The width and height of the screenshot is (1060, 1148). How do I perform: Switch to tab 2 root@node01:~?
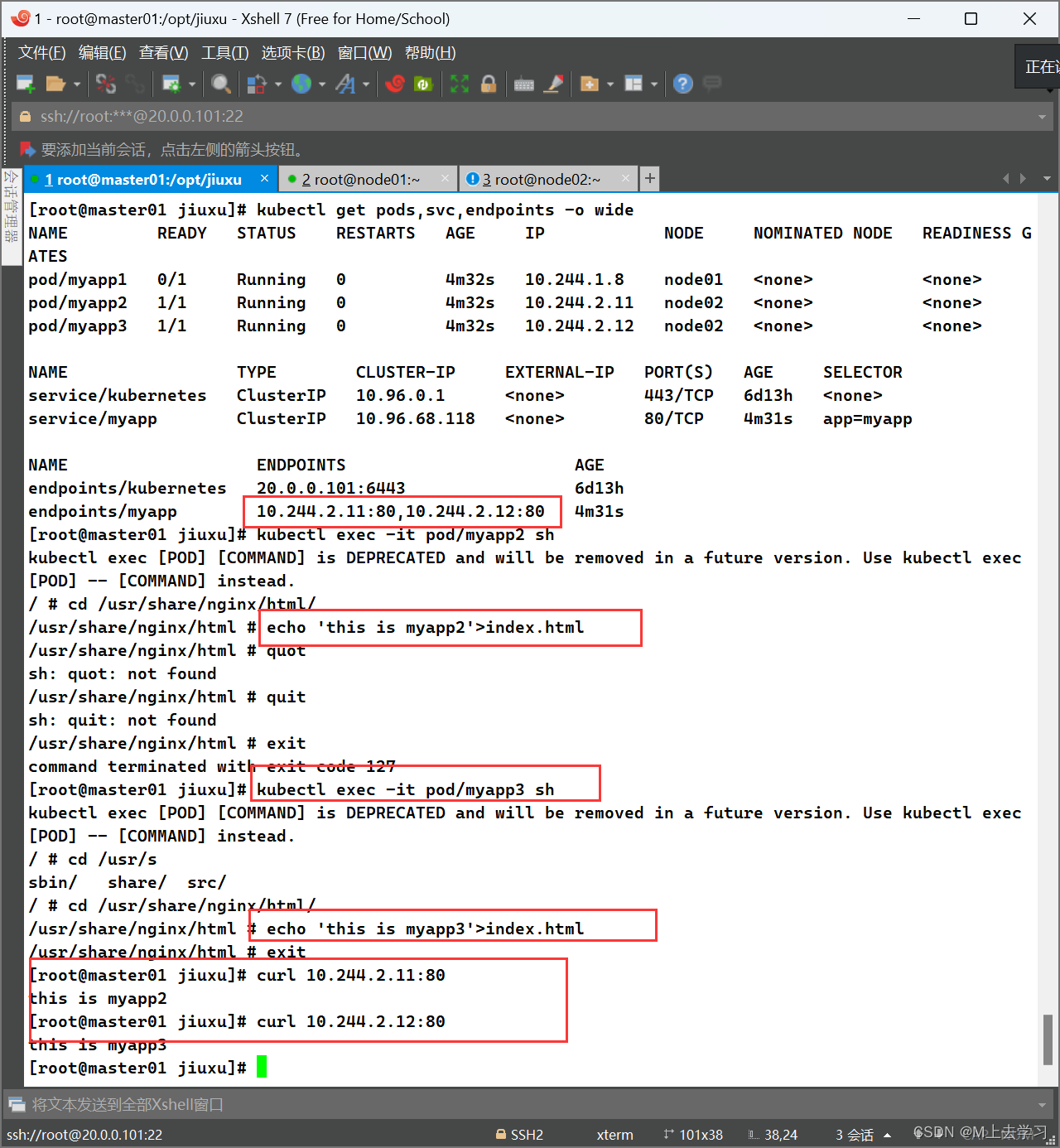pyautogui.click(x=361, y=180)
